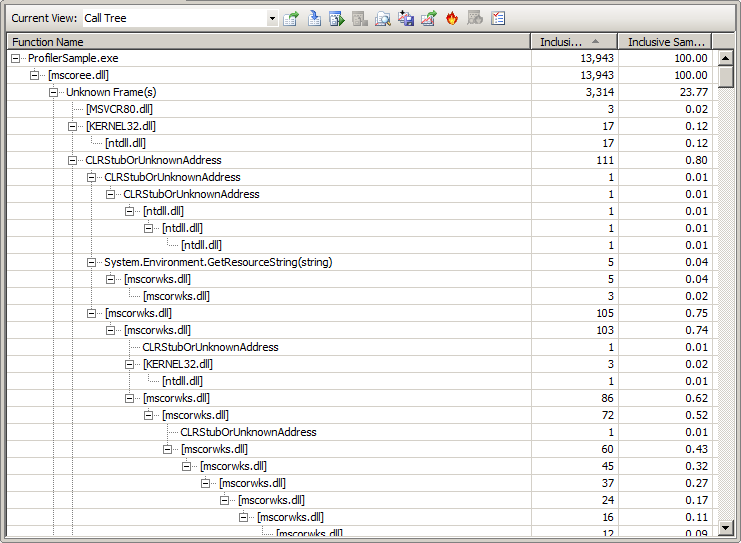
Task: Collapse the [mscorwks.dll] node with 16 samples
Action: point(243,517)
